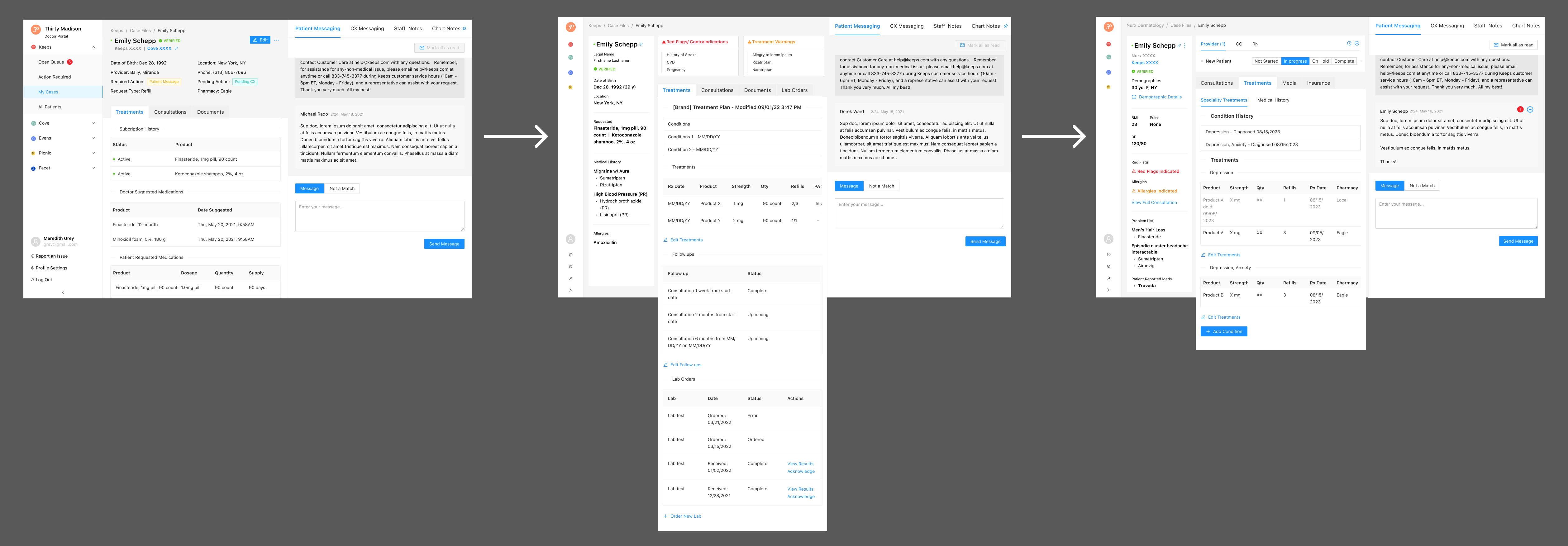The height and width of the screenshot is (546, 1568).
Task: Collapse the Keeps section chevron in sidebar
Action: 94,47
